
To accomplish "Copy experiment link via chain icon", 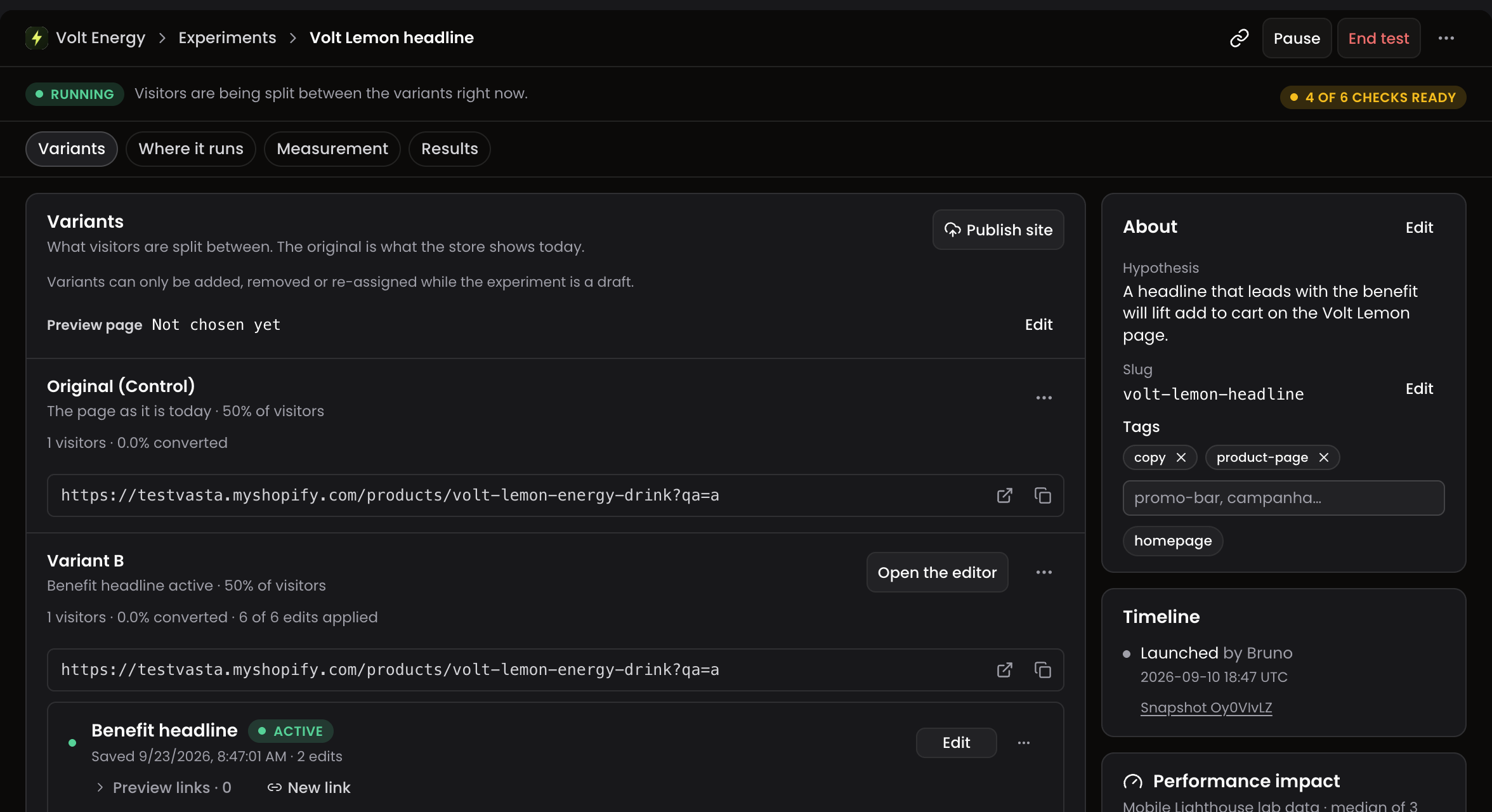I will [x=1239, y=39].
